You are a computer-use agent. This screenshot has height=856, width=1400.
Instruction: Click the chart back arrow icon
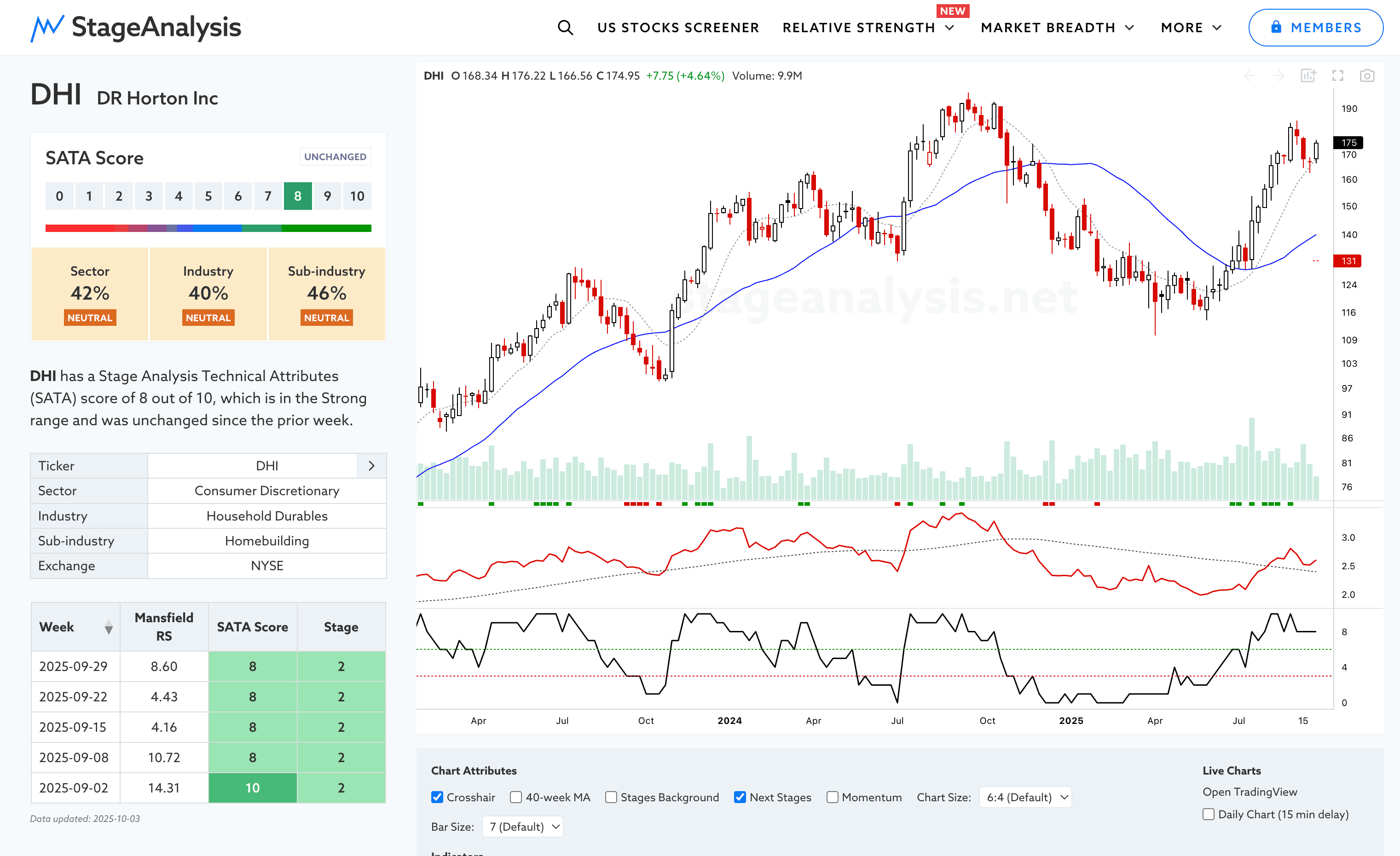(x=1250, y=75)
